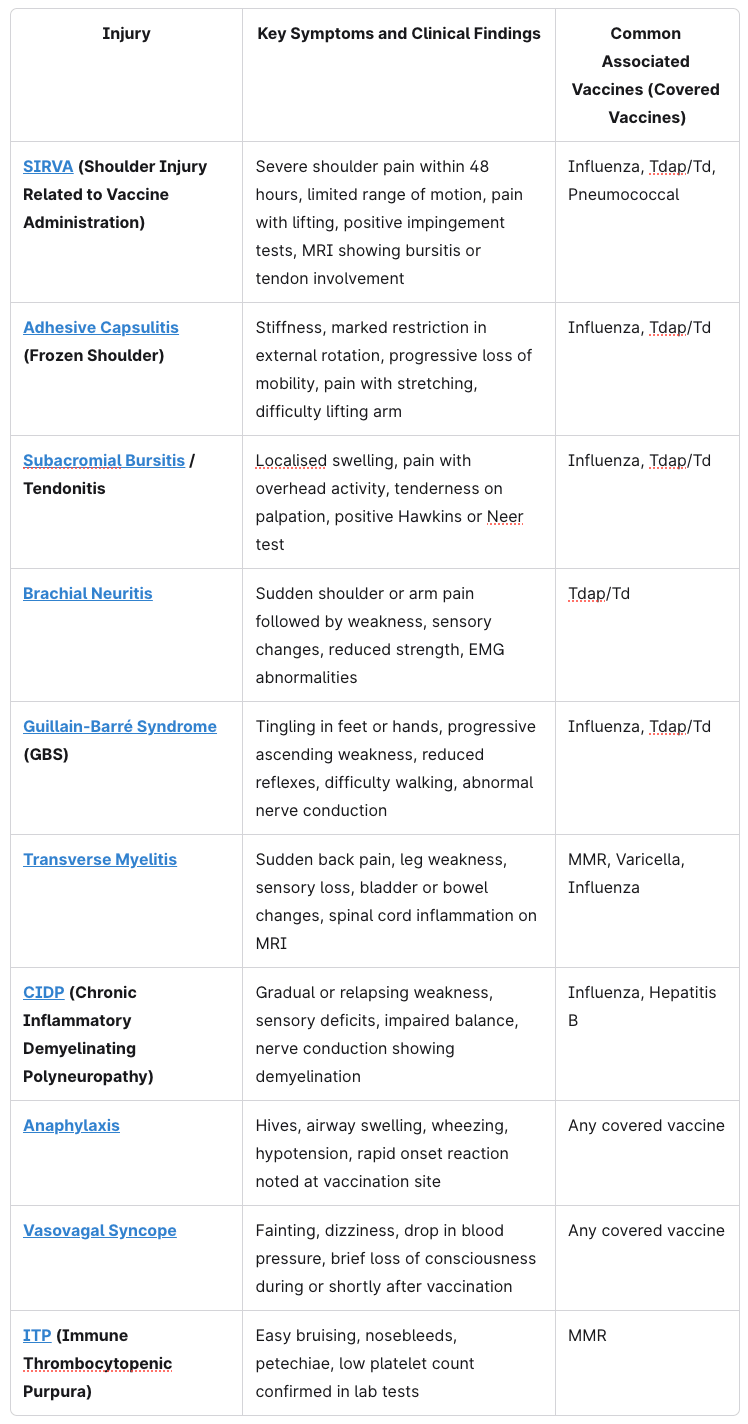Click the Transverse Myelitis link
The width and height of the screenshot is (748, 1424).
tap(100, 859)
